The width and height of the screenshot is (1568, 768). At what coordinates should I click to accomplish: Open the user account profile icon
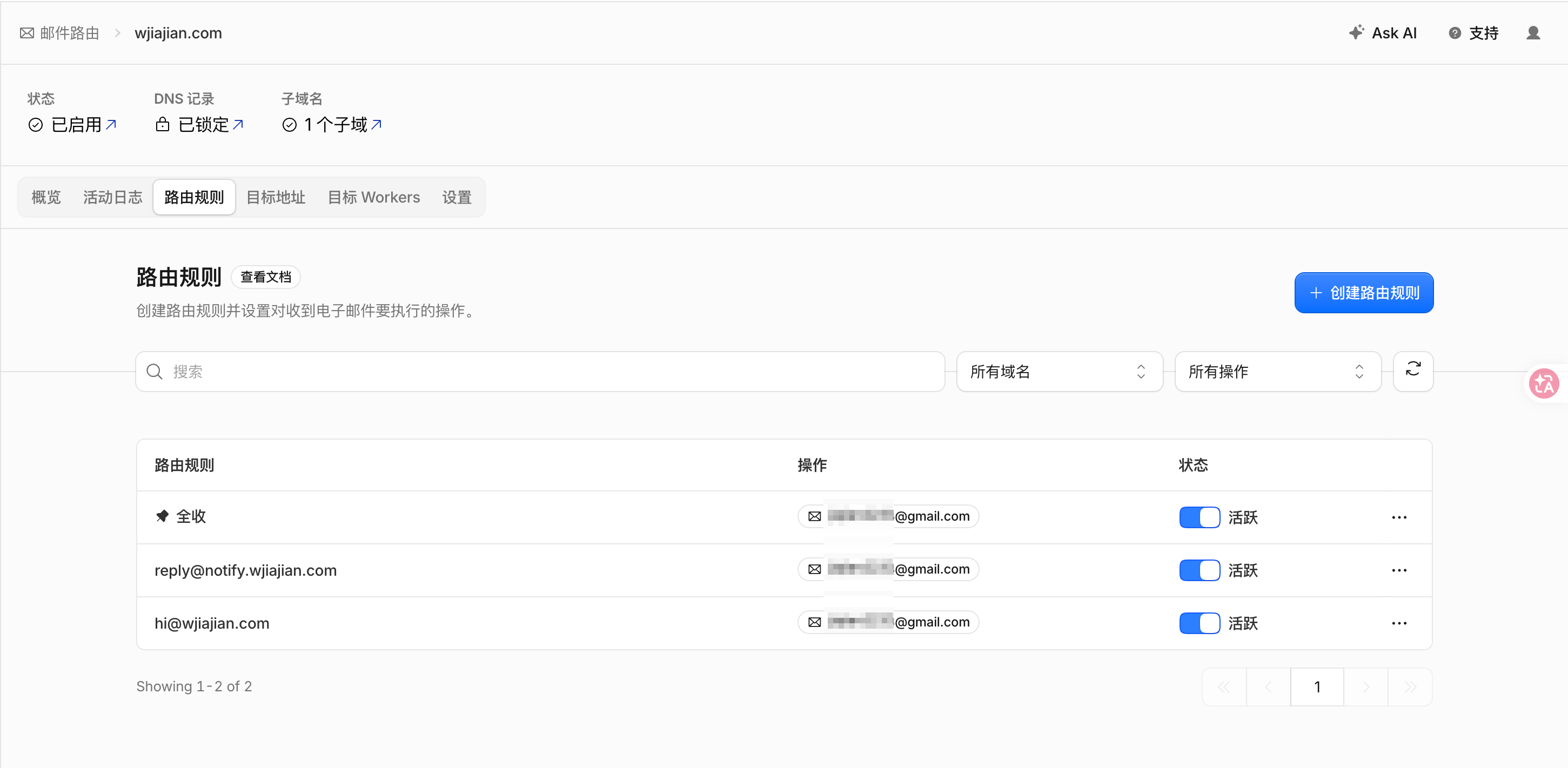coord(1533,33)
